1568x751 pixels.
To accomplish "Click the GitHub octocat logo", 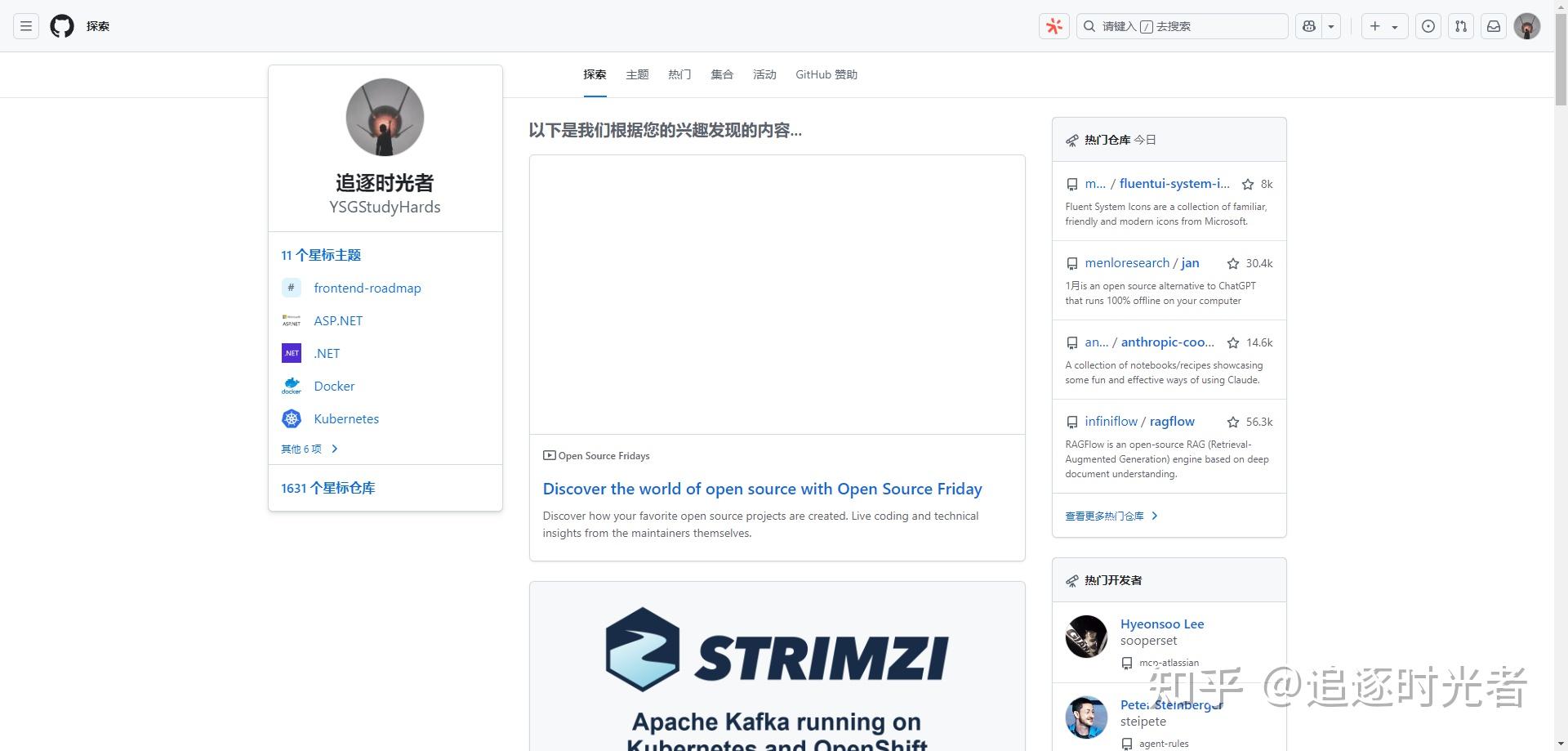I will [x=61, y=26].
